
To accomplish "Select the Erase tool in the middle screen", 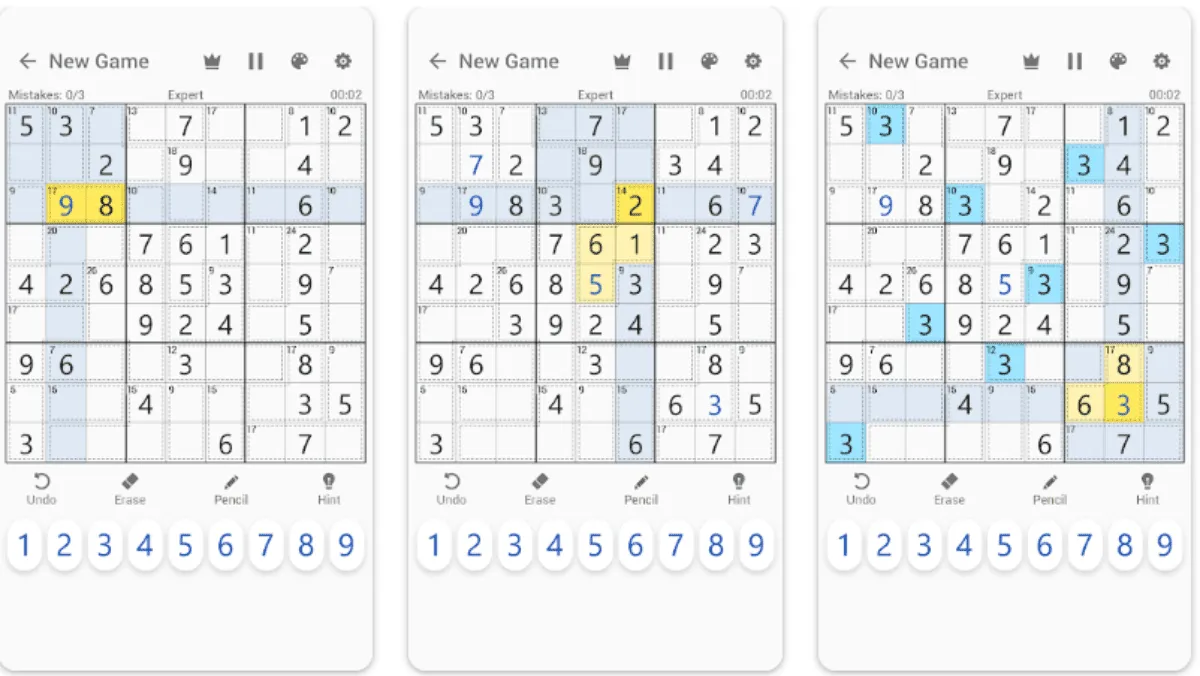I will coord(540,487).
